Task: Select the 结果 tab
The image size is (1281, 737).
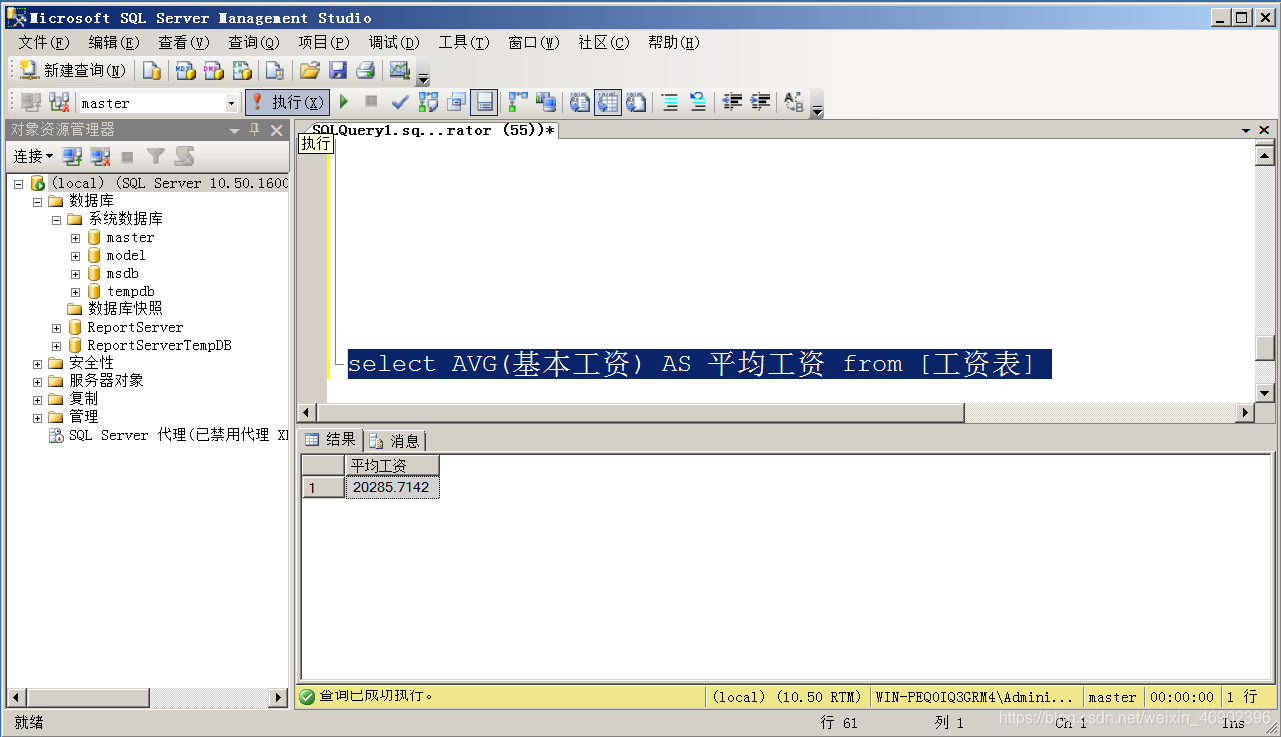Action: [331, 439]
